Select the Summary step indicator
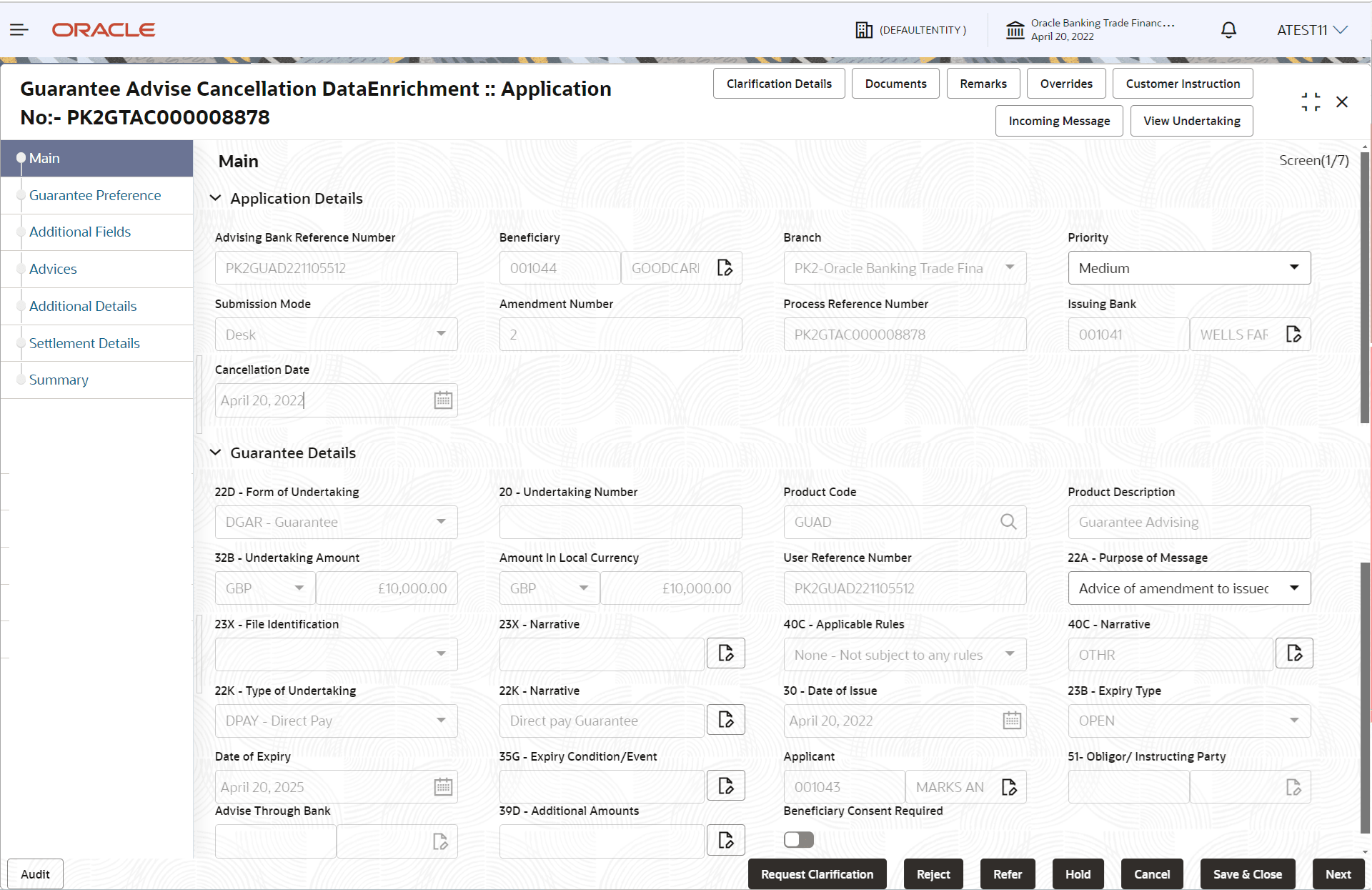This screenshot has height=890, width=1372. (21, 380)
